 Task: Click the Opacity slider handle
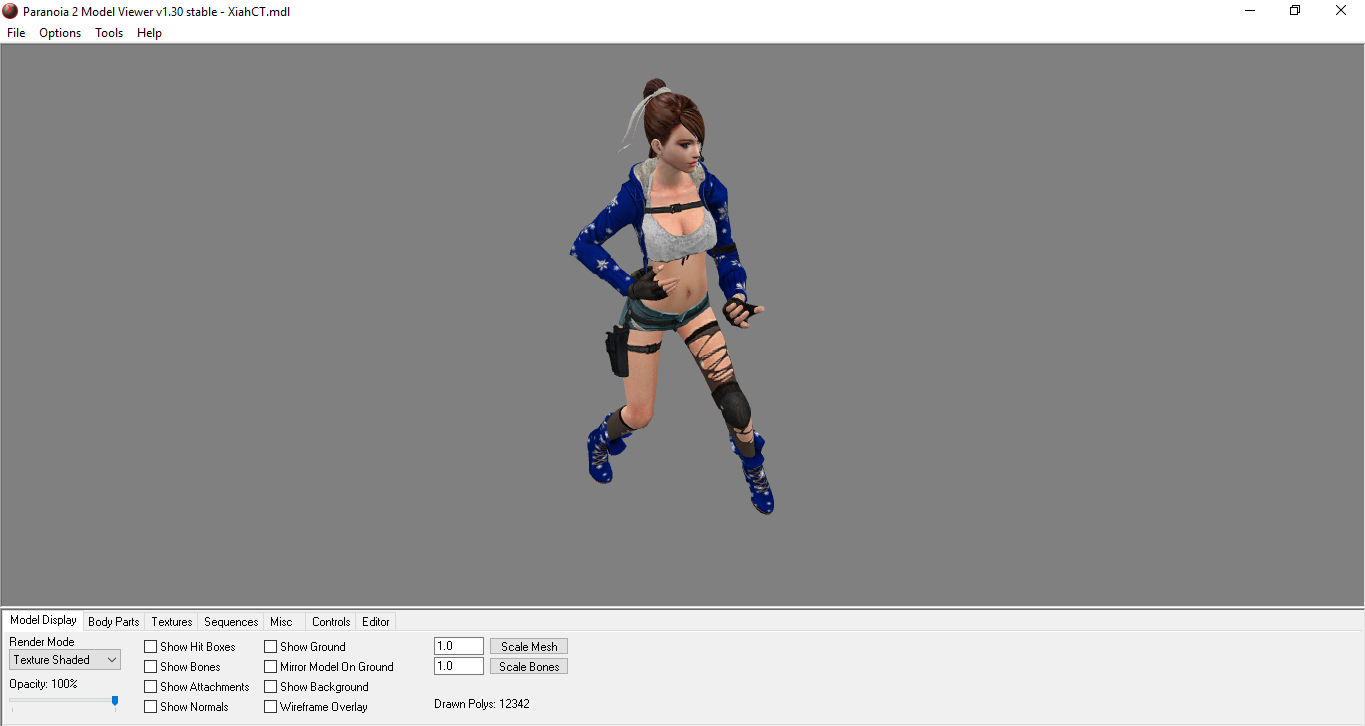[115, 702]
